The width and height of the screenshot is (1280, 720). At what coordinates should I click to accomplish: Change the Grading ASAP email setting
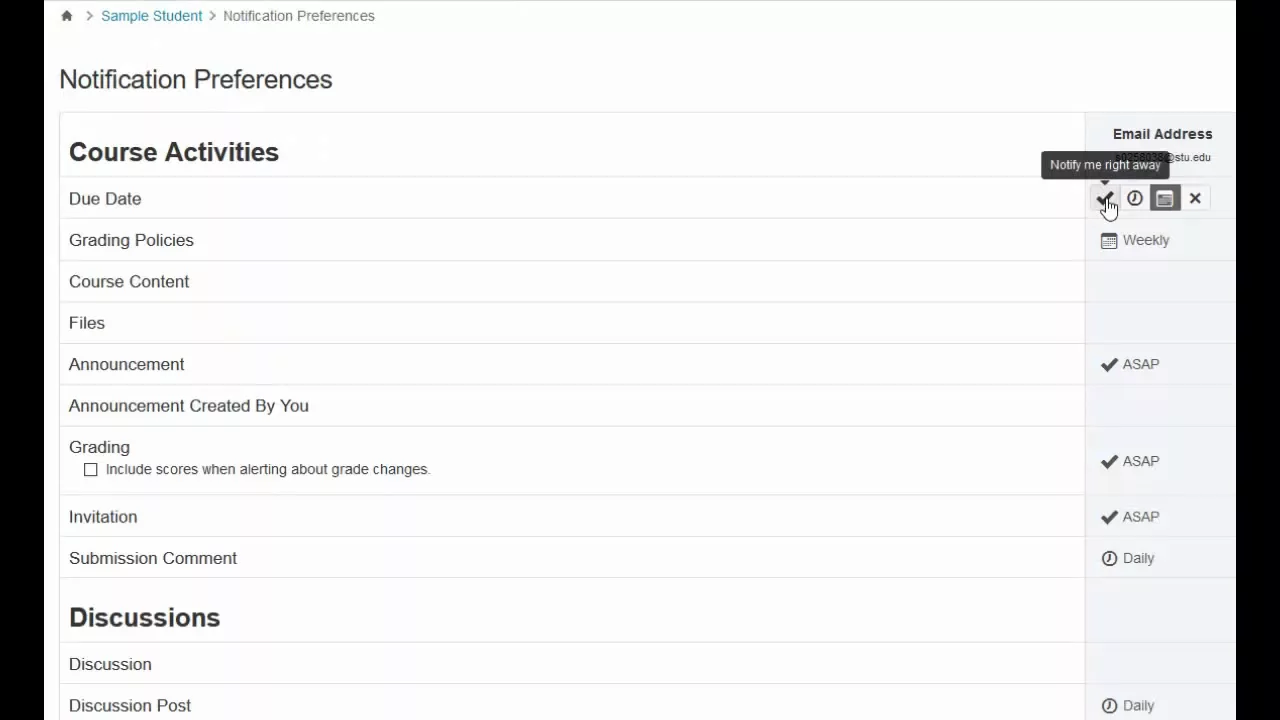[x=1130, y=461]
